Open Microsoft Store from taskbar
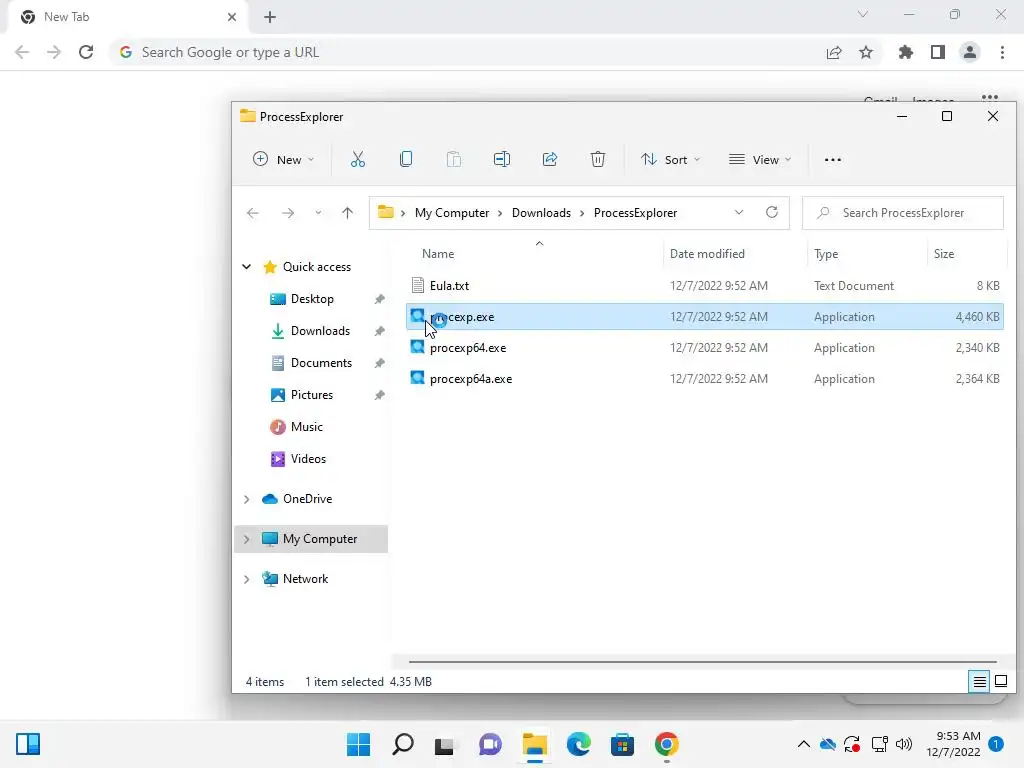 [x=622, y=744]
